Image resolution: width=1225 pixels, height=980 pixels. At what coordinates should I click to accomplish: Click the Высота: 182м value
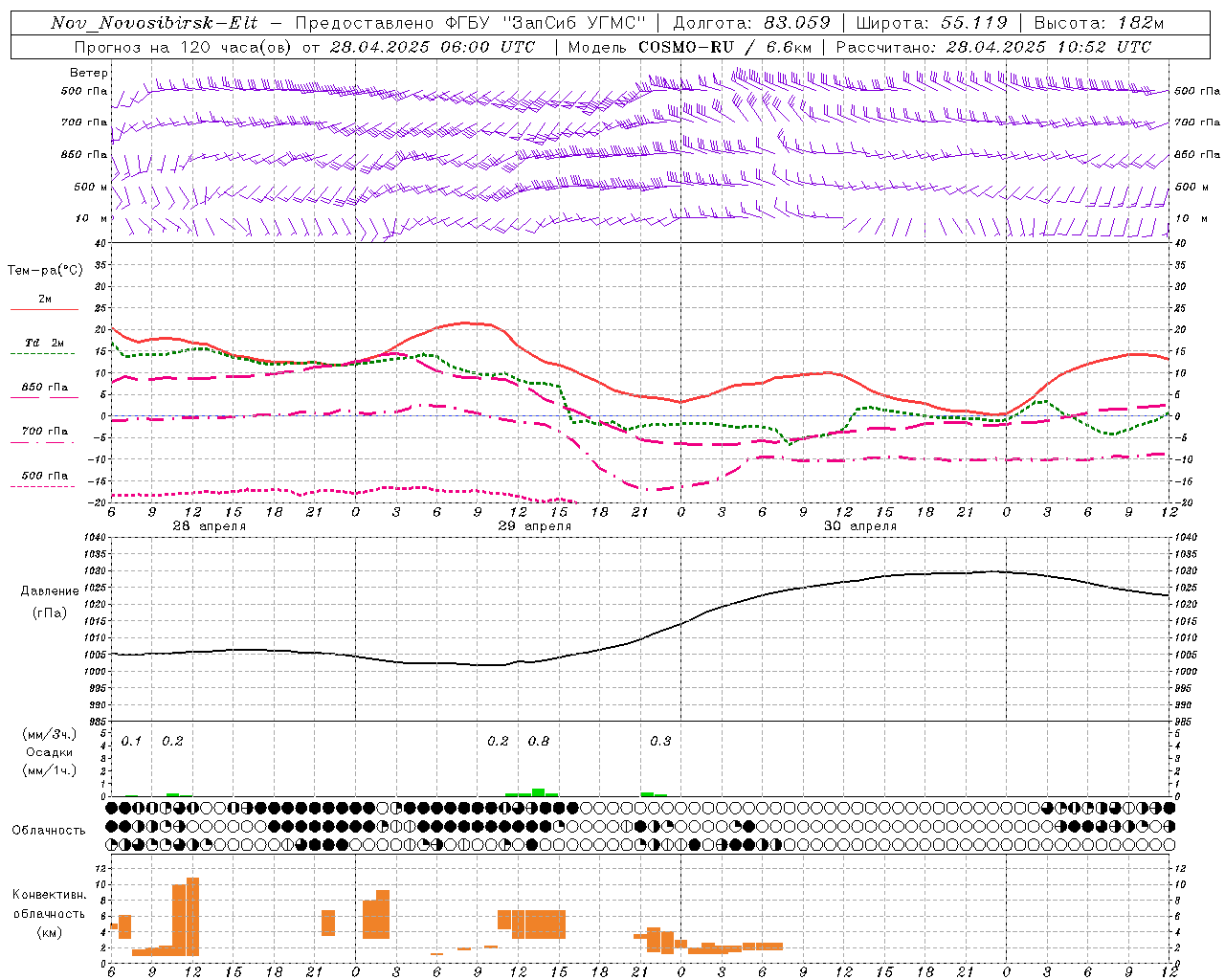click(x=1099, y=23)
